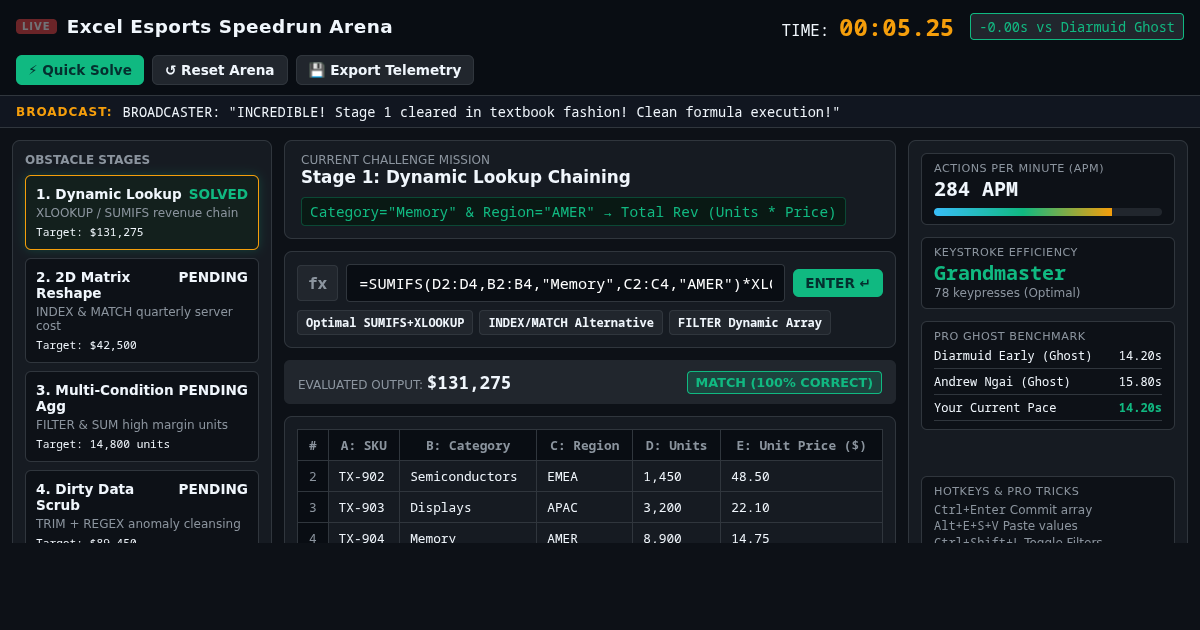Click column header C: Region
Viewport: 1200px width, 630px height.
click(x=585, y=445)
